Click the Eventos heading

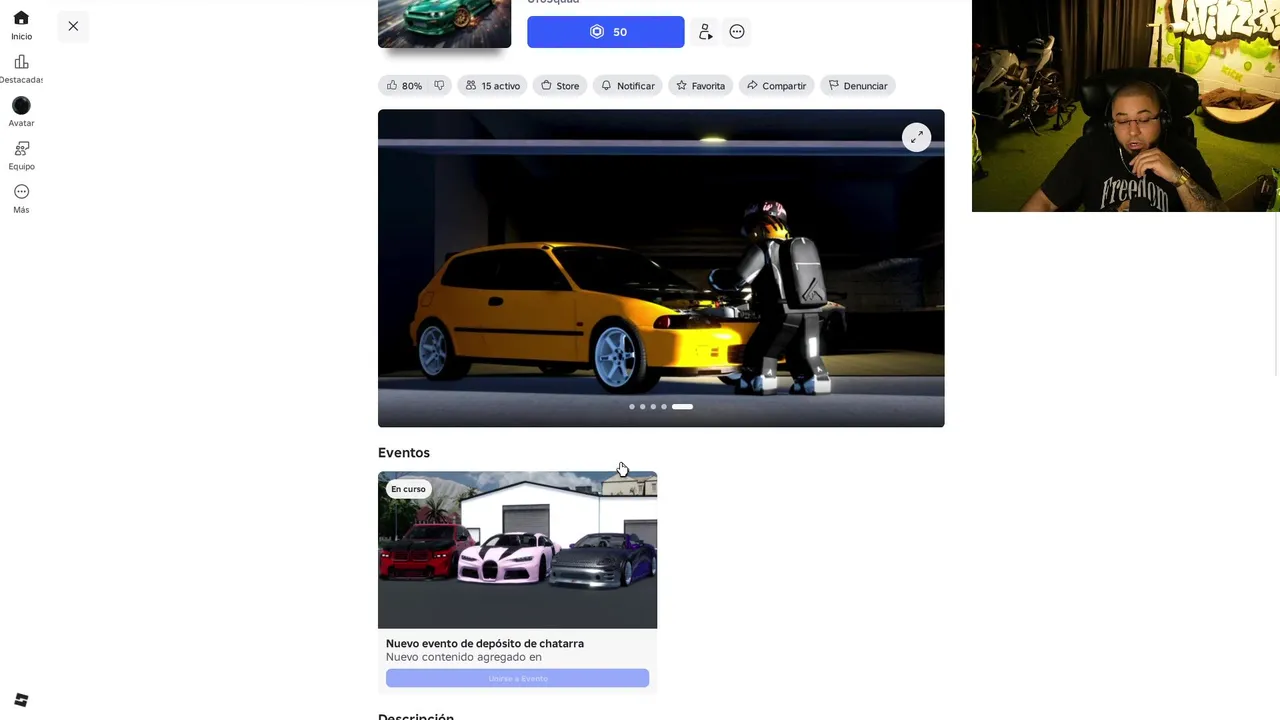click(x=404, y=453)
